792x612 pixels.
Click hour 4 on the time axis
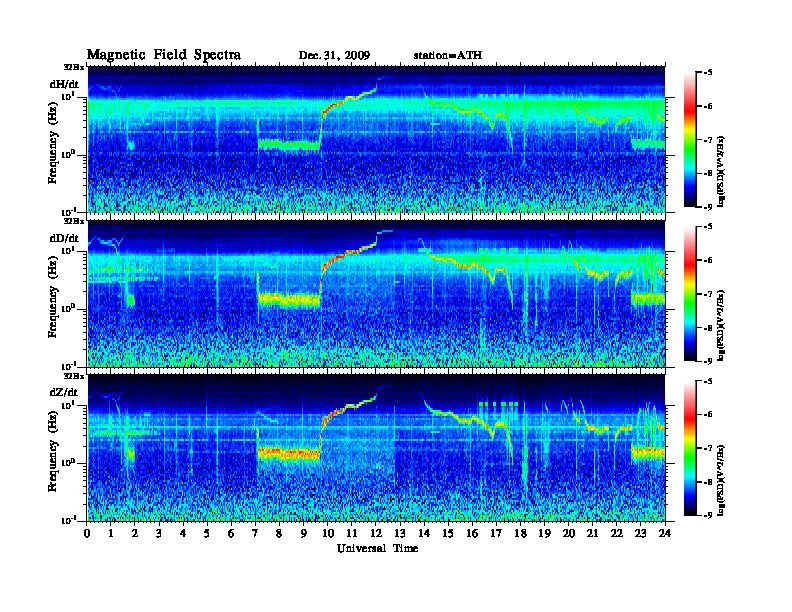point(183,533)
